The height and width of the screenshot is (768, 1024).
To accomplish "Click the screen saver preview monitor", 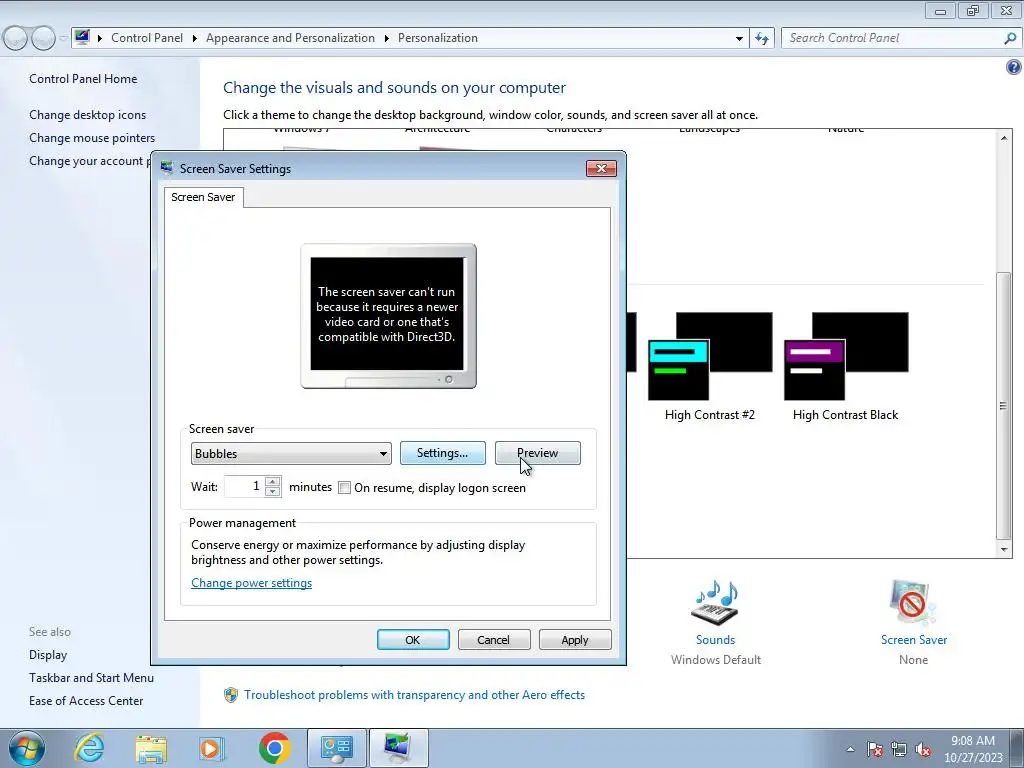I will (x=388, y=316).
